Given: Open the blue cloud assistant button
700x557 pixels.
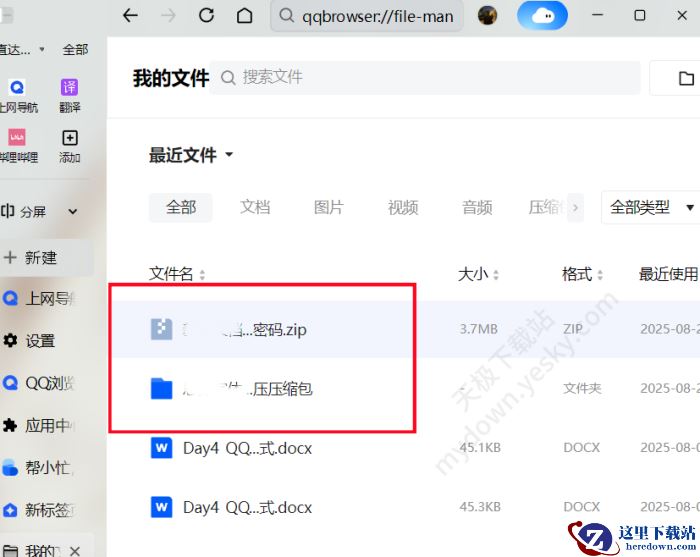Looking at the screenshot, I should 542,16.
